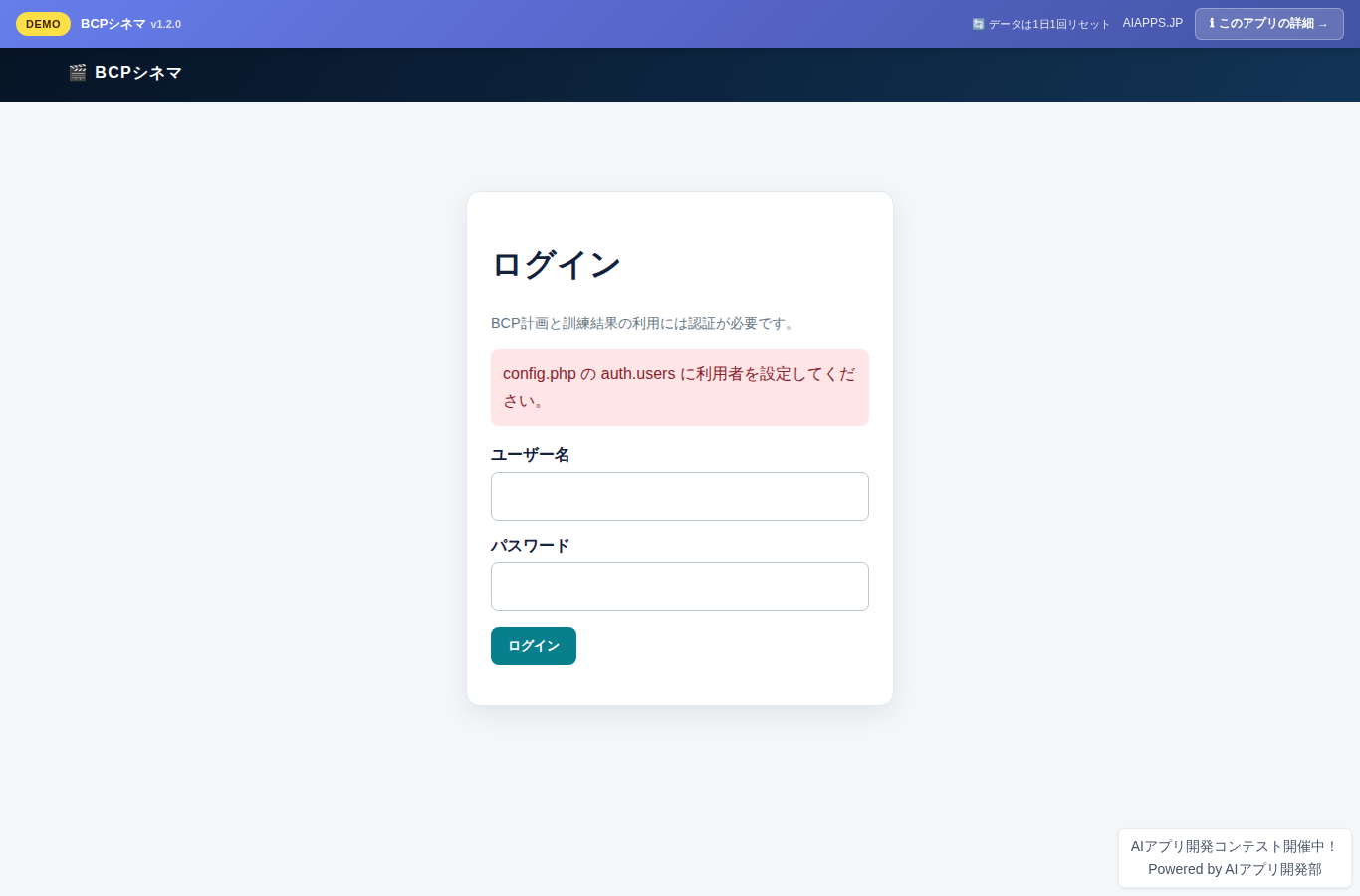Click the データは1日1回リセット text
This screenshot has height=896, width=1360.
1048,24
